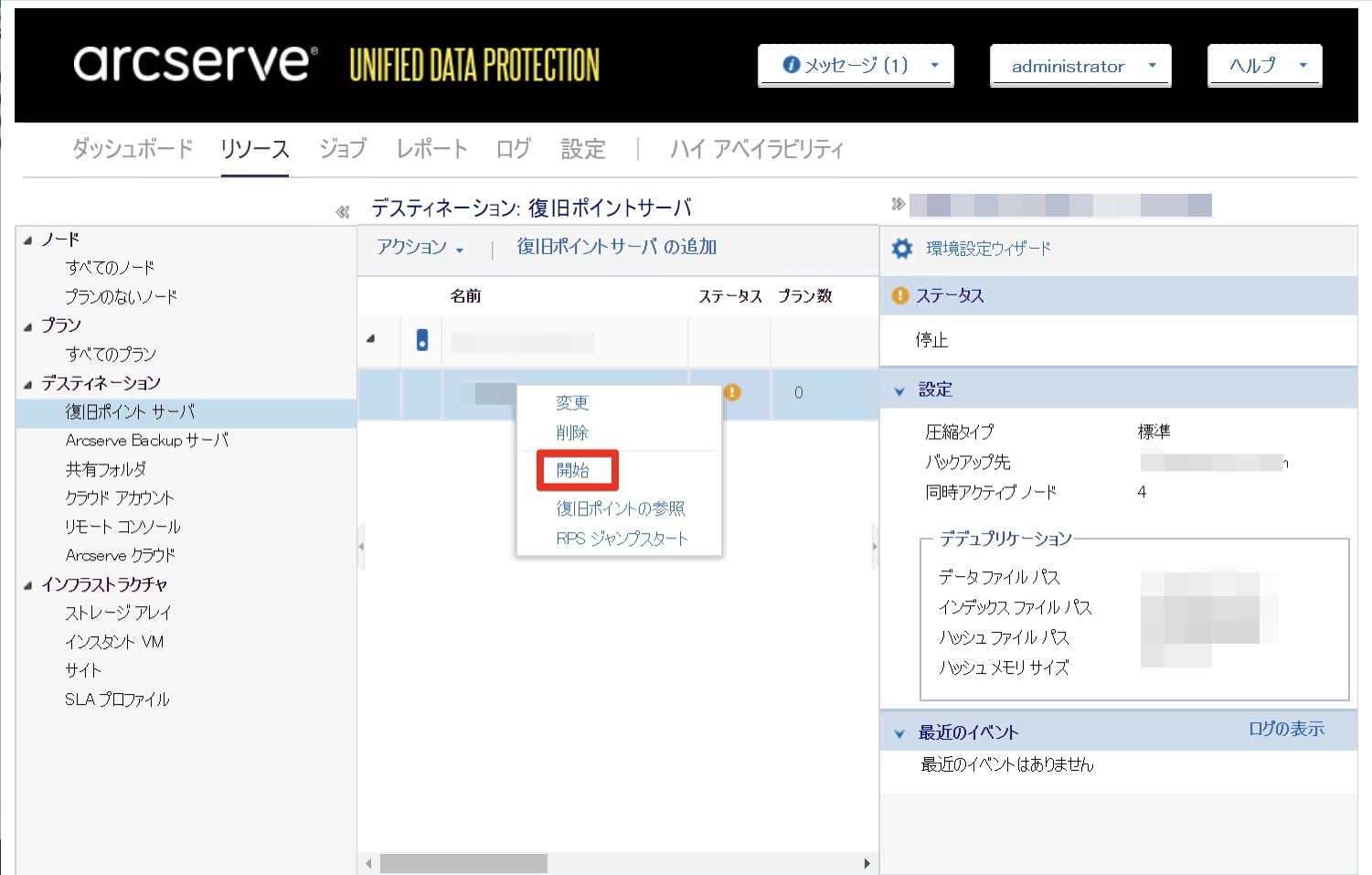Viewport: 1372px width, 875px height.
Task: Collapse the 最近のイベント section
Action: 899,733
